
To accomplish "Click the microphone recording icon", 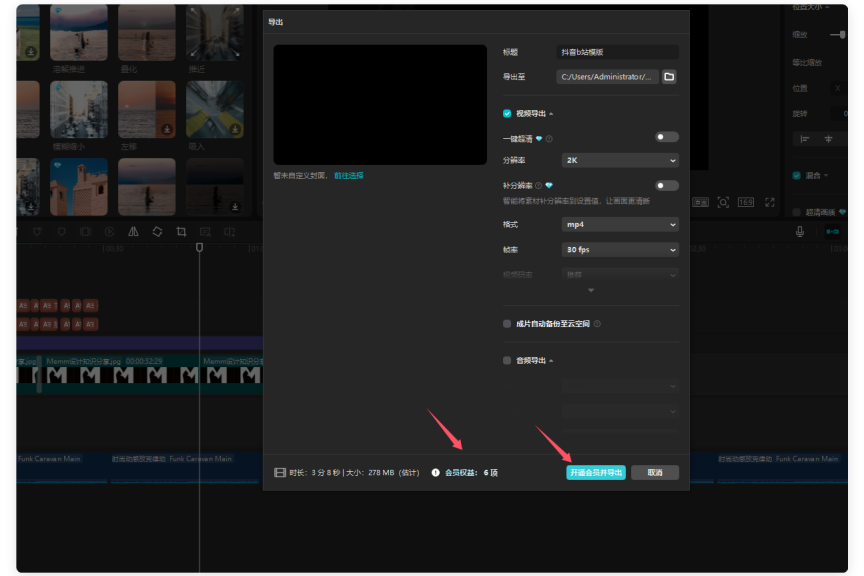I will [800, 232].
